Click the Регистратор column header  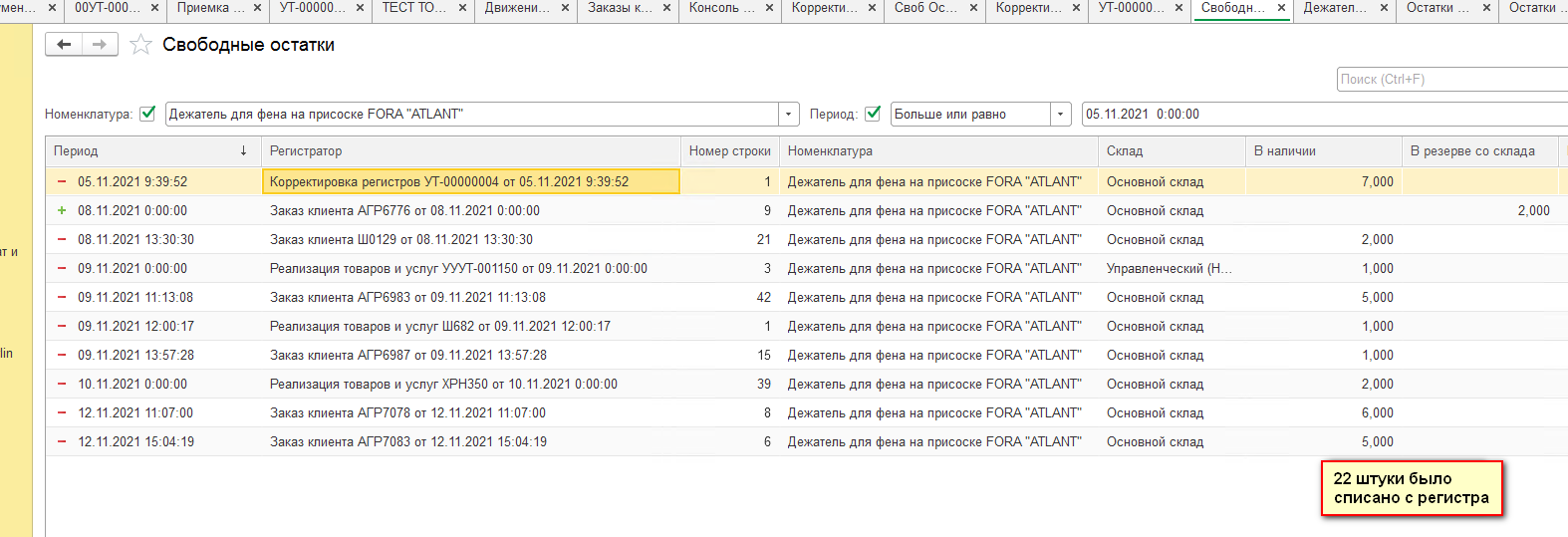[x=468, y=151]
